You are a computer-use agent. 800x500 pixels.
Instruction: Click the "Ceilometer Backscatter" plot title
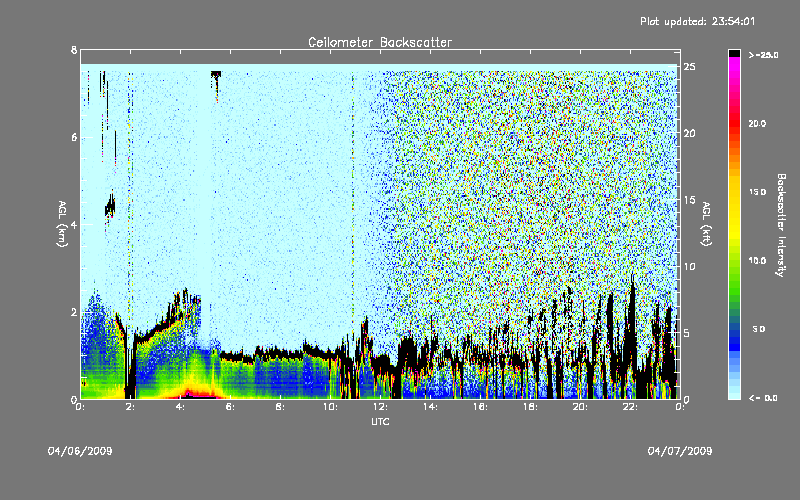[380, 42]
